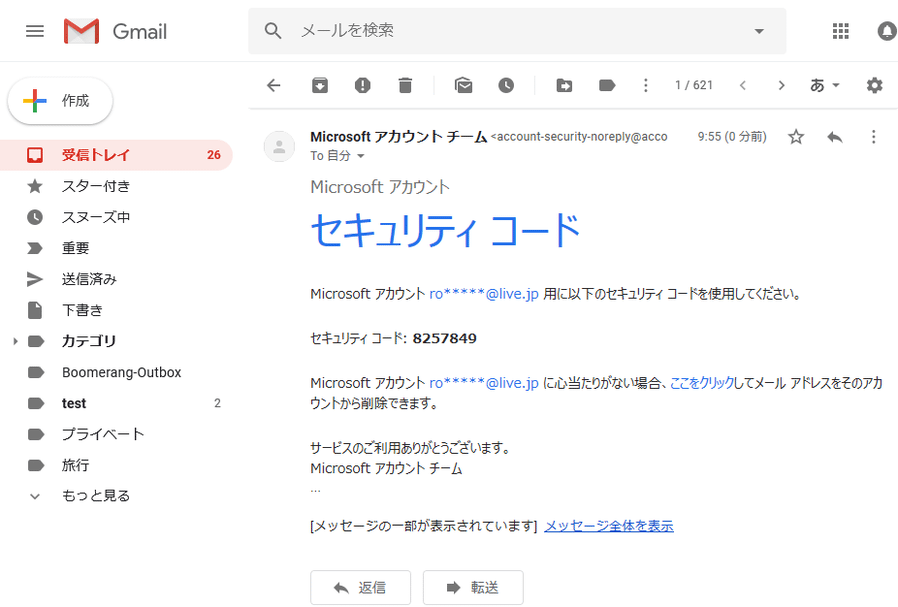Open the Google apps grid
The image size is (898, 607).
pyautogui.click(x=840, y=31)
